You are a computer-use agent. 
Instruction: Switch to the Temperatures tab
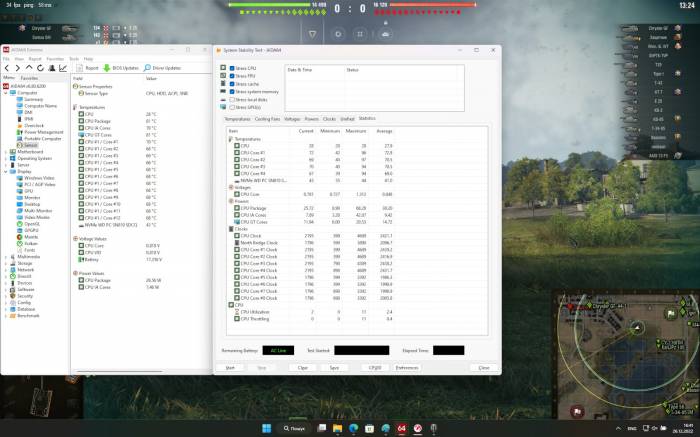point(237,119)
